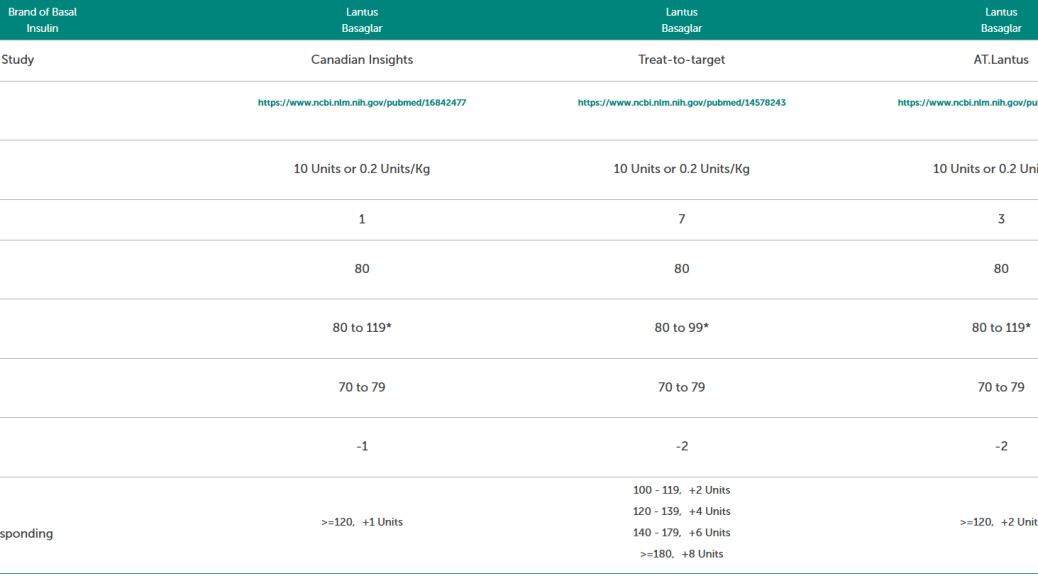Click the -1 cell under Canadian Insights

(x=361, y=447)
